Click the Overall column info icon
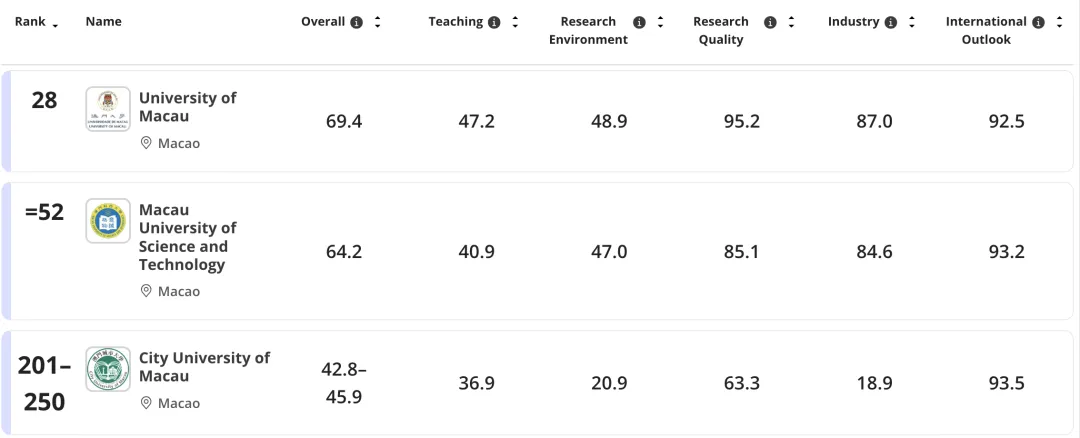1080x438 pixels. pos(357,22)
